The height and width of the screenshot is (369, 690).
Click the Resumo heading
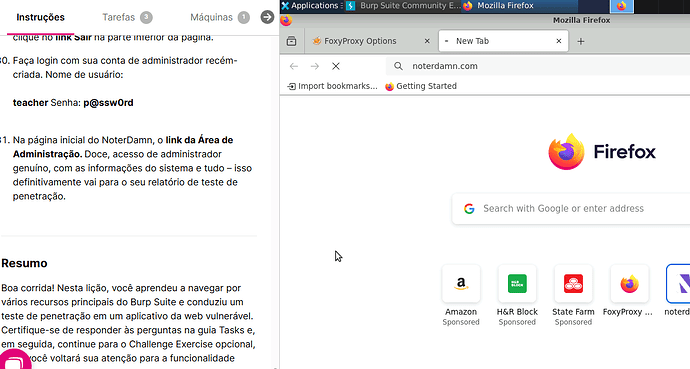[x=24, y=263]
